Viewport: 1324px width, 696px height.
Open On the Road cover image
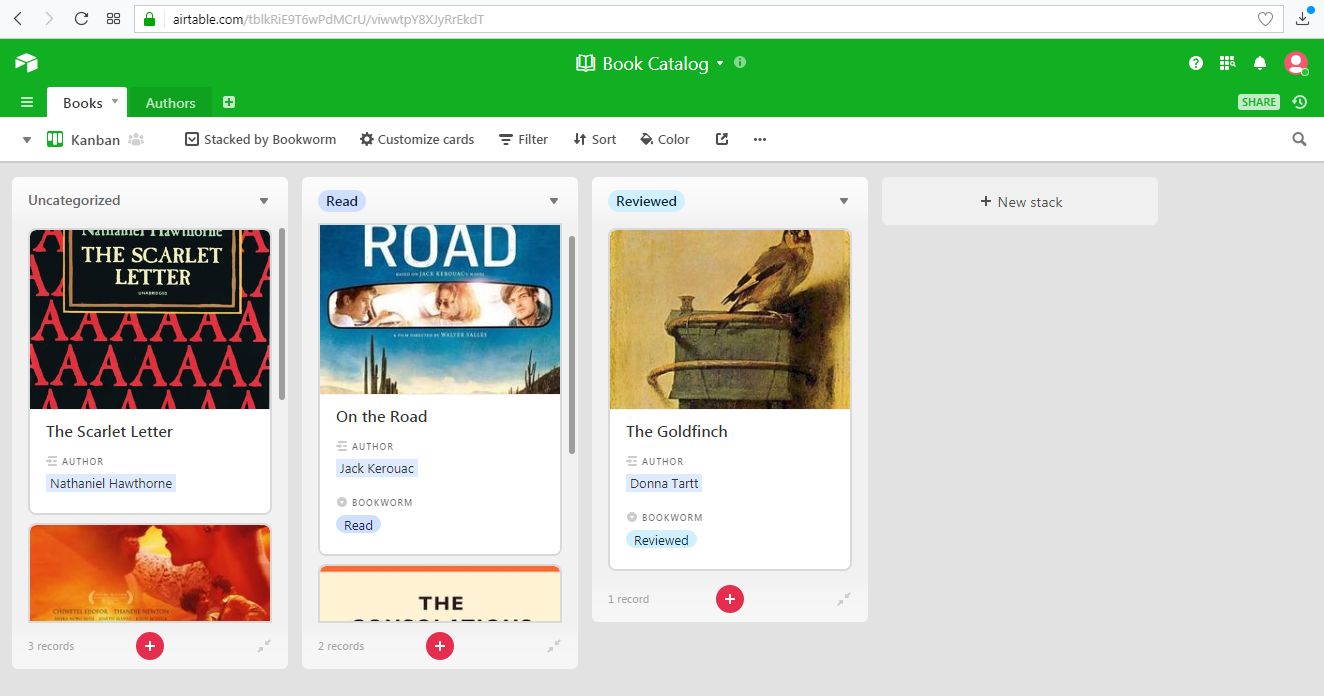click(440, 309)
